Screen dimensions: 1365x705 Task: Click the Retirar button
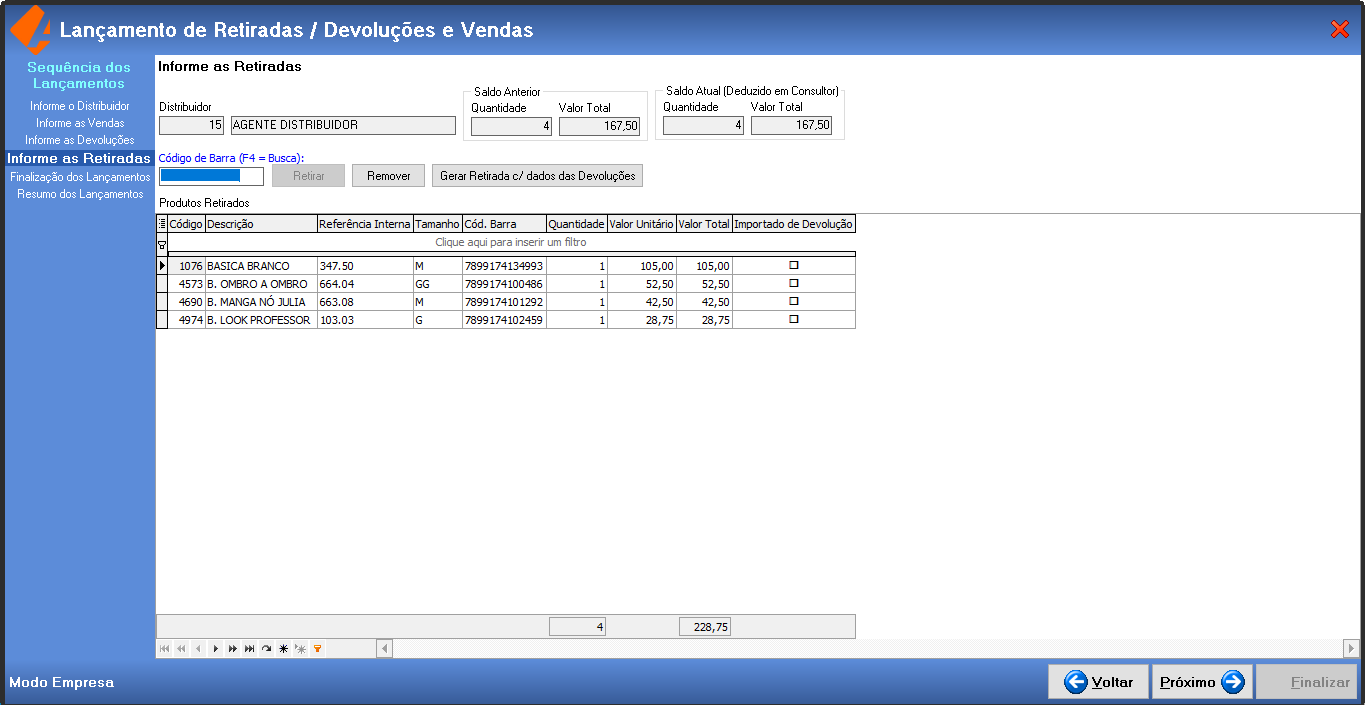308,176
